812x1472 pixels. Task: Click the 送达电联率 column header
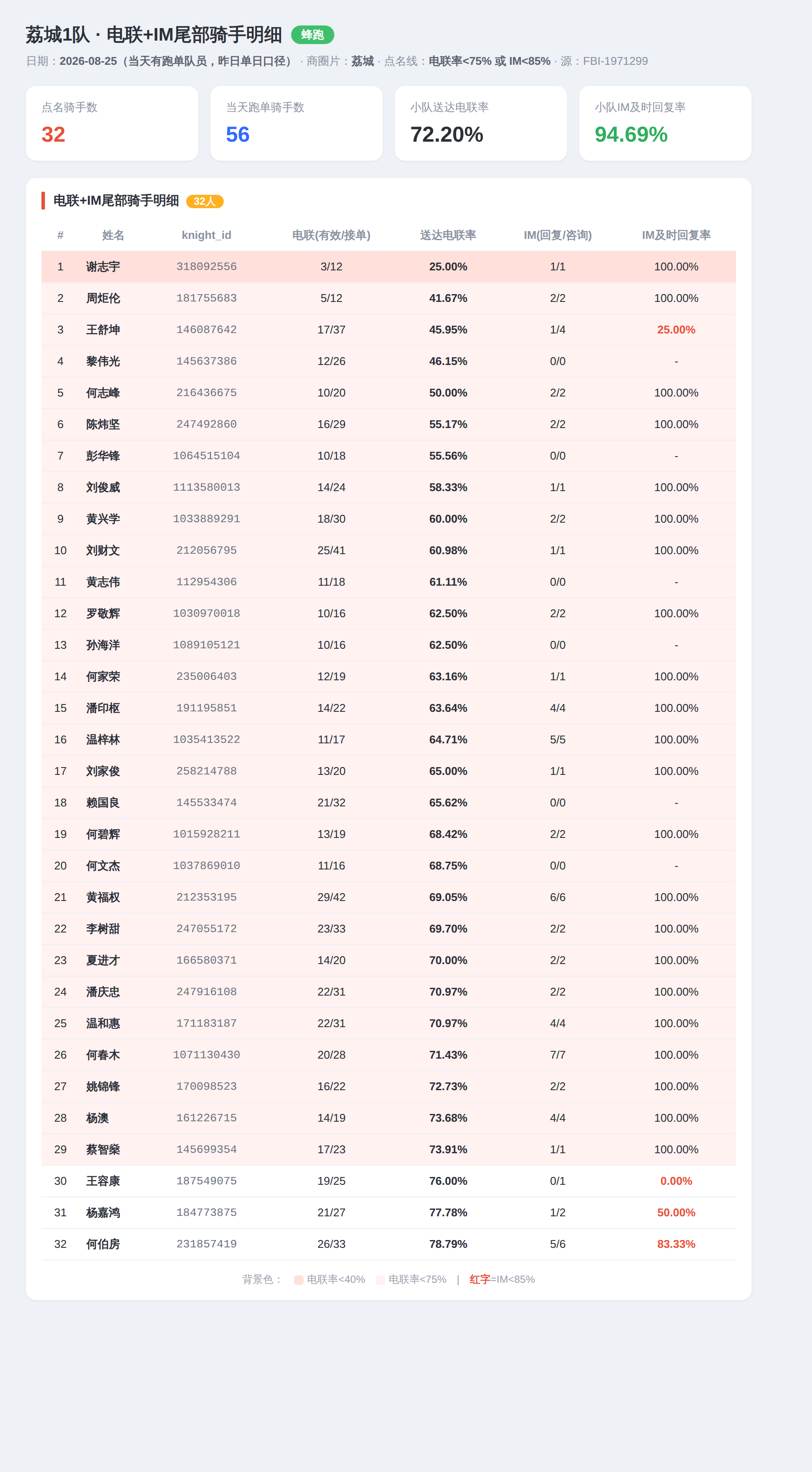pyautogui.click(x=448, y=235)
